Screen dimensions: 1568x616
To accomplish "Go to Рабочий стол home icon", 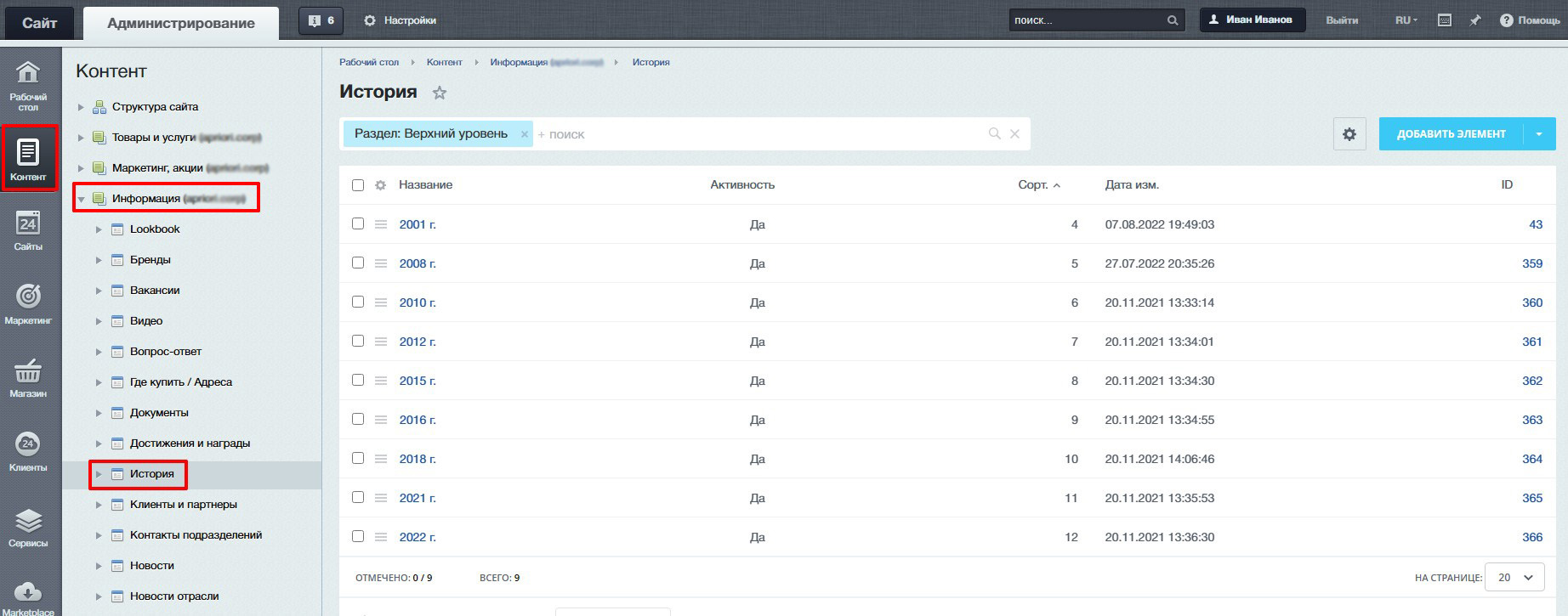I will (28, 85).
